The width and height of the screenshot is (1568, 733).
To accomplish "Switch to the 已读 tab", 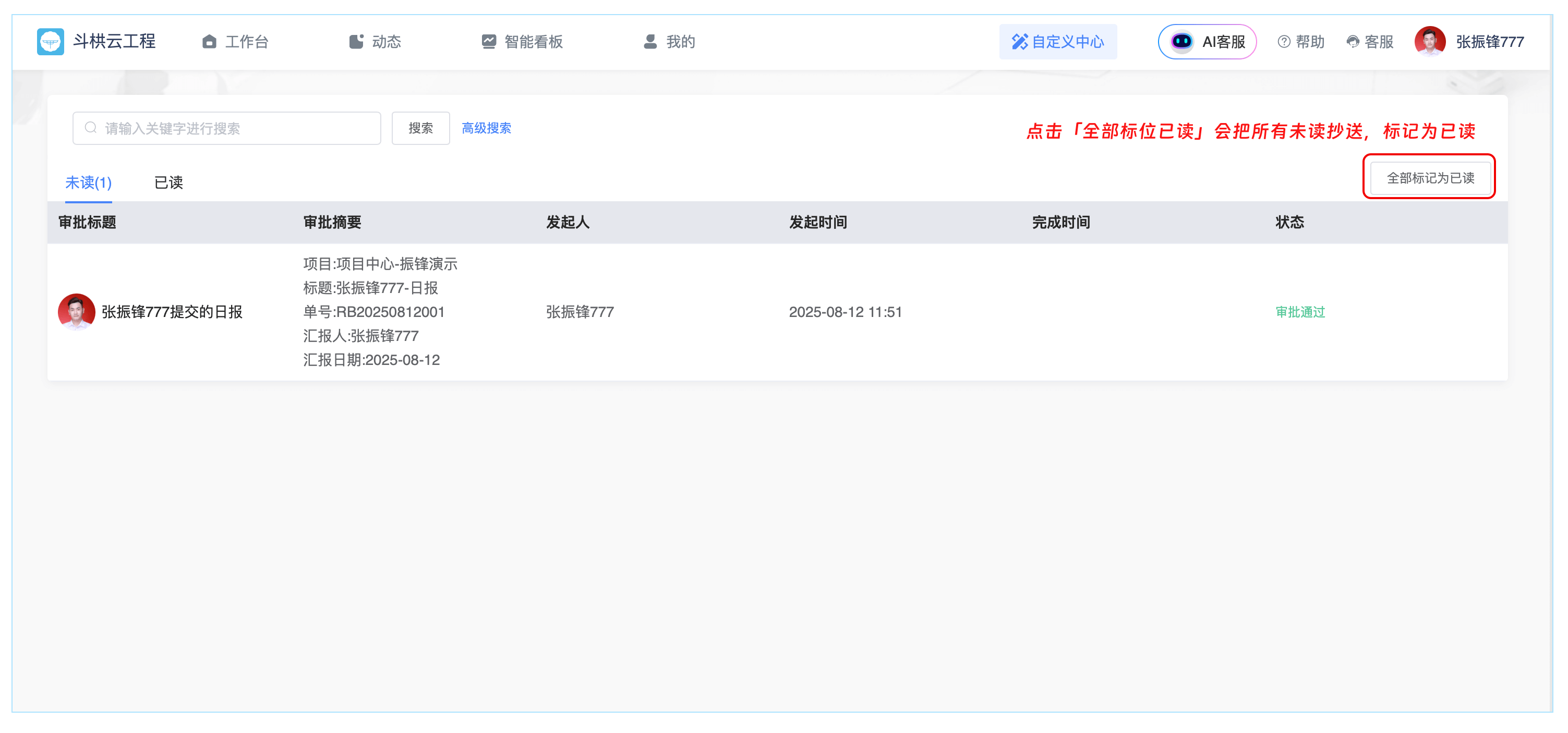I will click(168, 182).
